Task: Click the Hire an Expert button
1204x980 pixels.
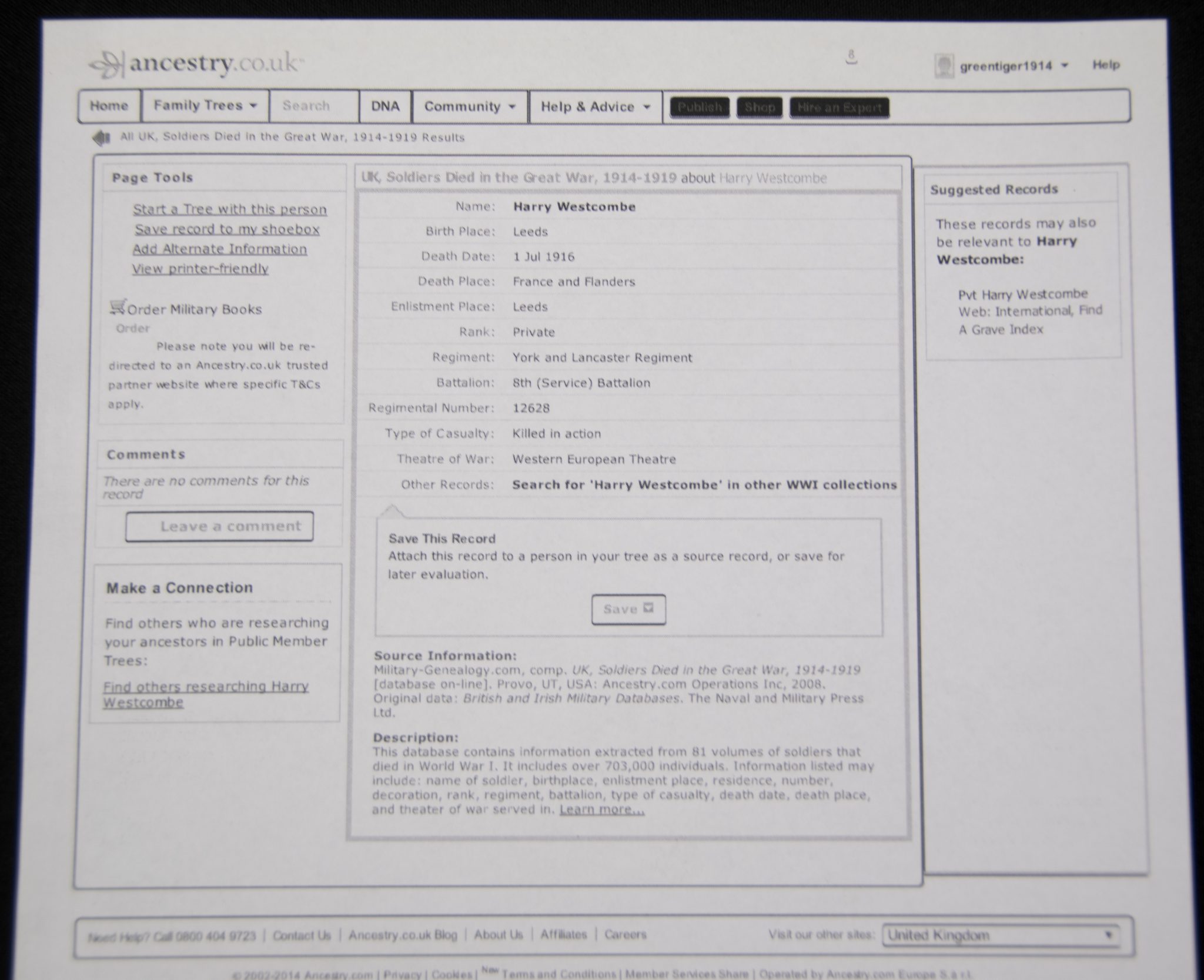Action: click(x=839, y=108)
